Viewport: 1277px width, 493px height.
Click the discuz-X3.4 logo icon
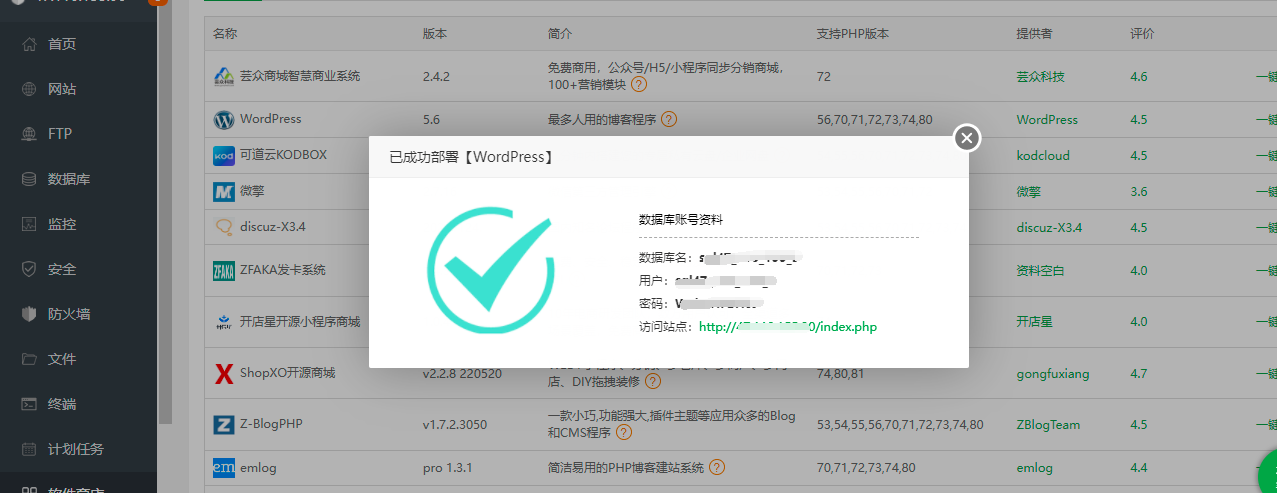pos(224,226)
